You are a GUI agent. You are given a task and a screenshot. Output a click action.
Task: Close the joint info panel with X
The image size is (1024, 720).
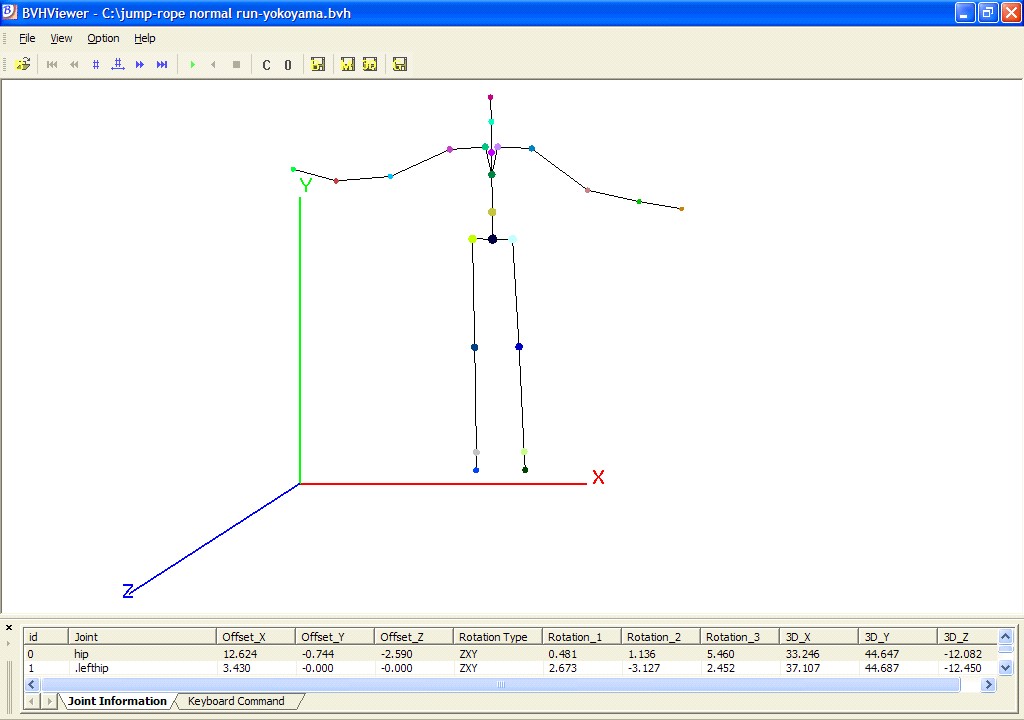9,628
